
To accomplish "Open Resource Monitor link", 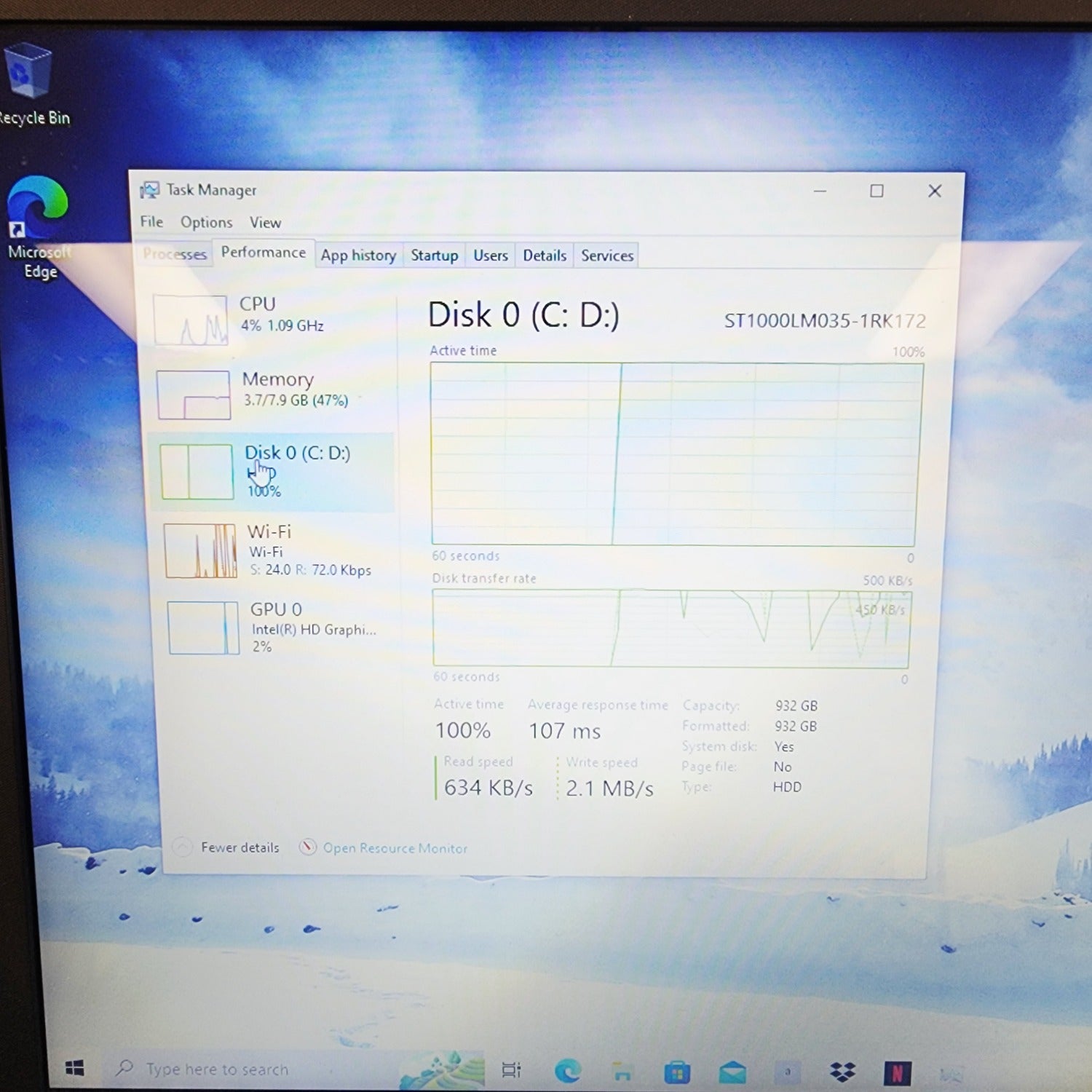I will (395, 848).
